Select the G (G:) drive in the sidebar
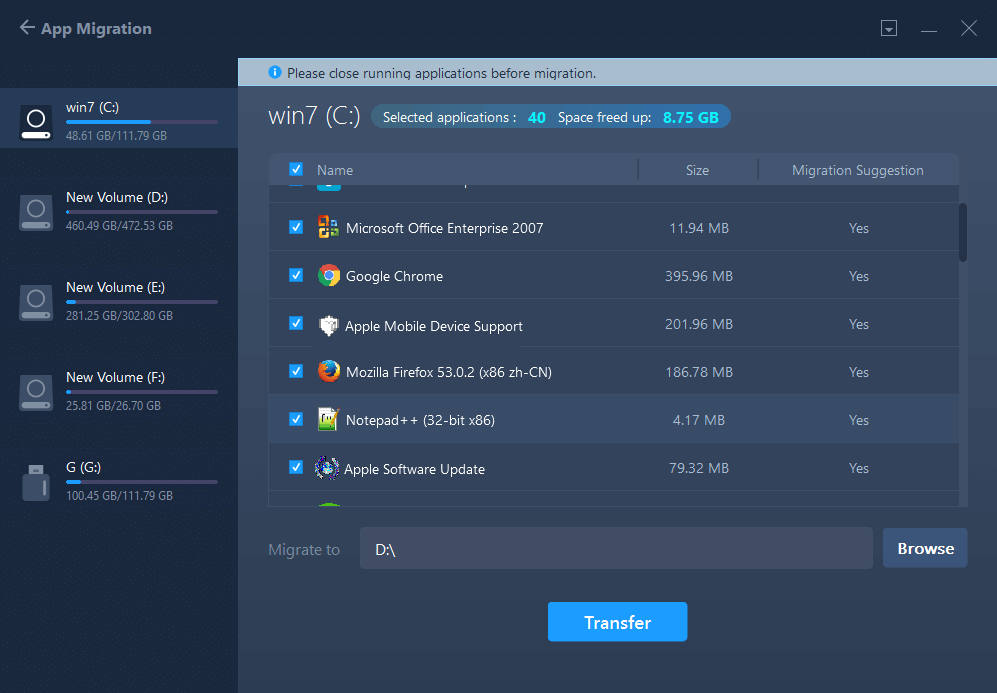 119,481
